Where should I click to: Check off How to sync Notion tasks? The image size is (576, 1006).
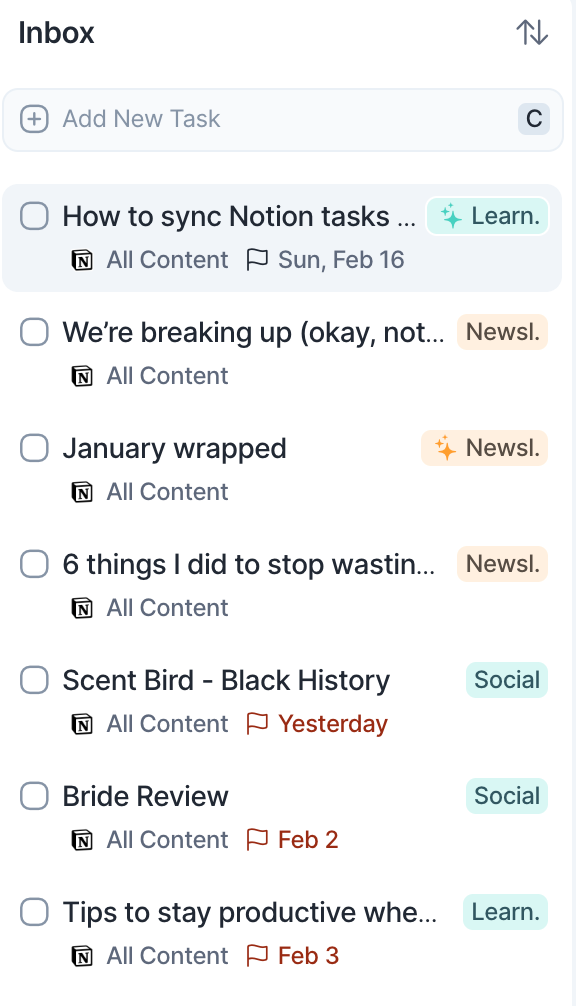pyautogui.click(x=34, y=216)
